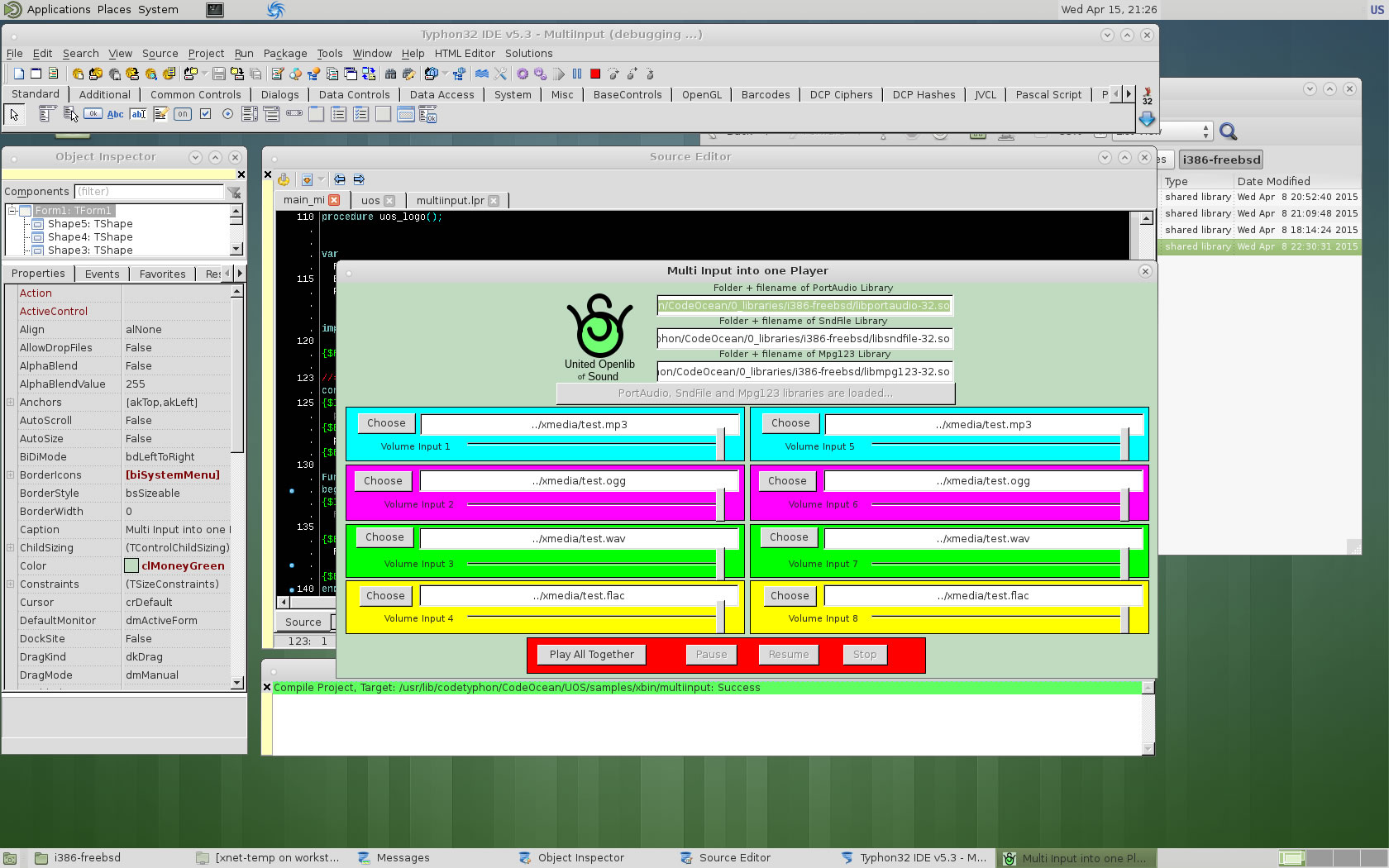Expand the BorderIcons property

(x=11, y=475)
